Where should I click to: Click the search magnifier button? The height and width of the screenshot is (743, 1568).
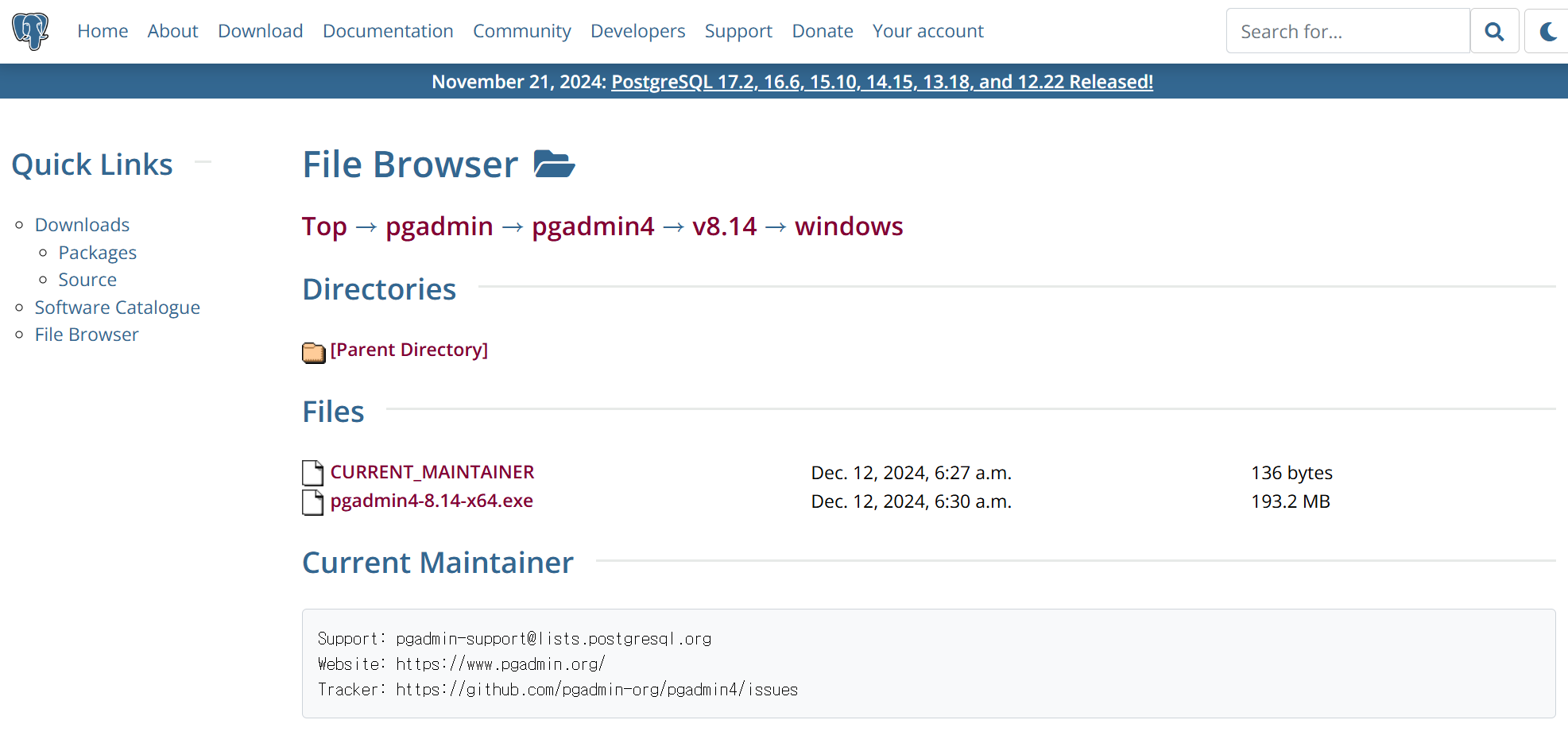pos(1494,31)
